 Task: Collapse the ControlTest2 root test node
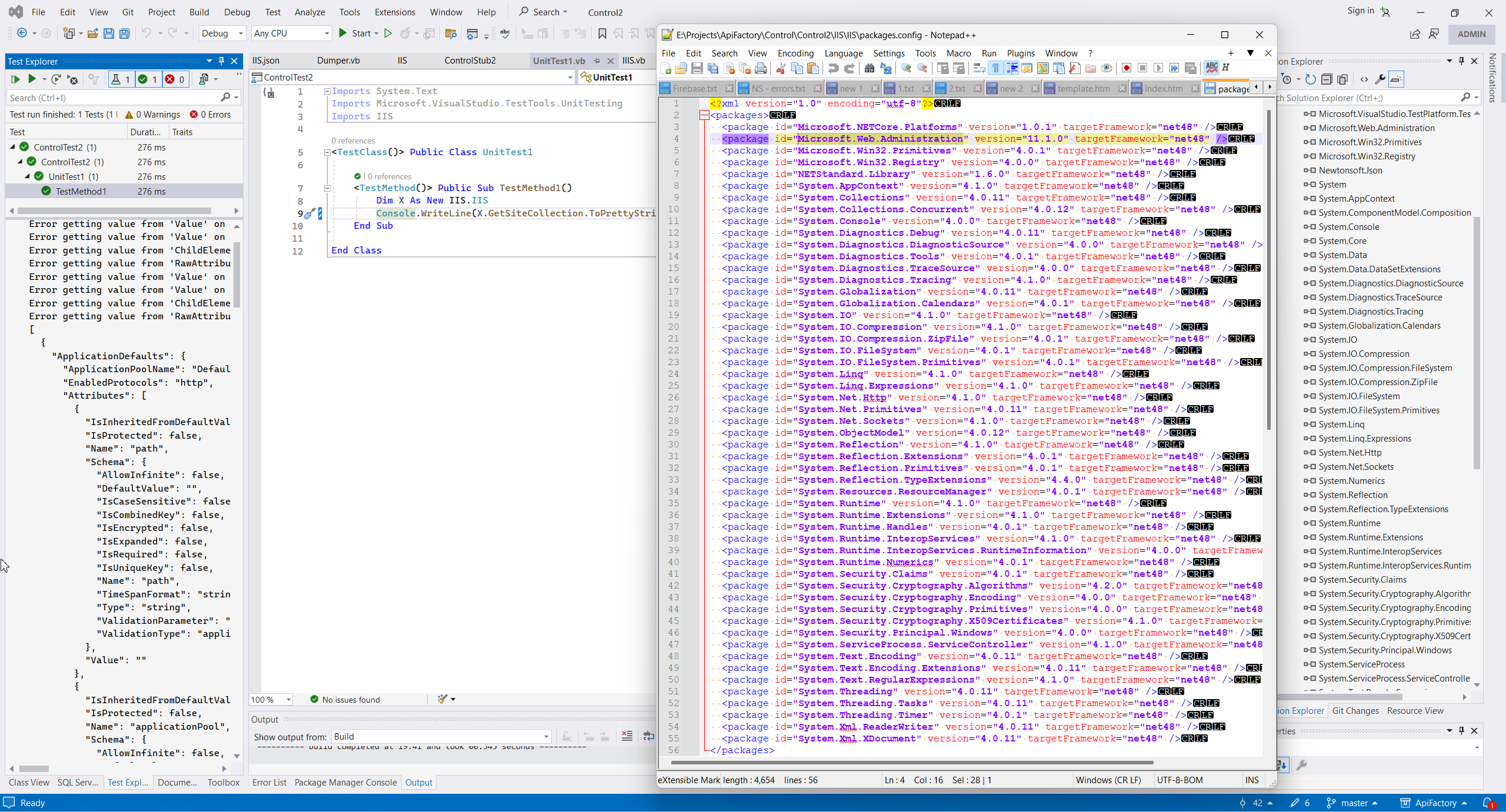(x=13, y=147)
